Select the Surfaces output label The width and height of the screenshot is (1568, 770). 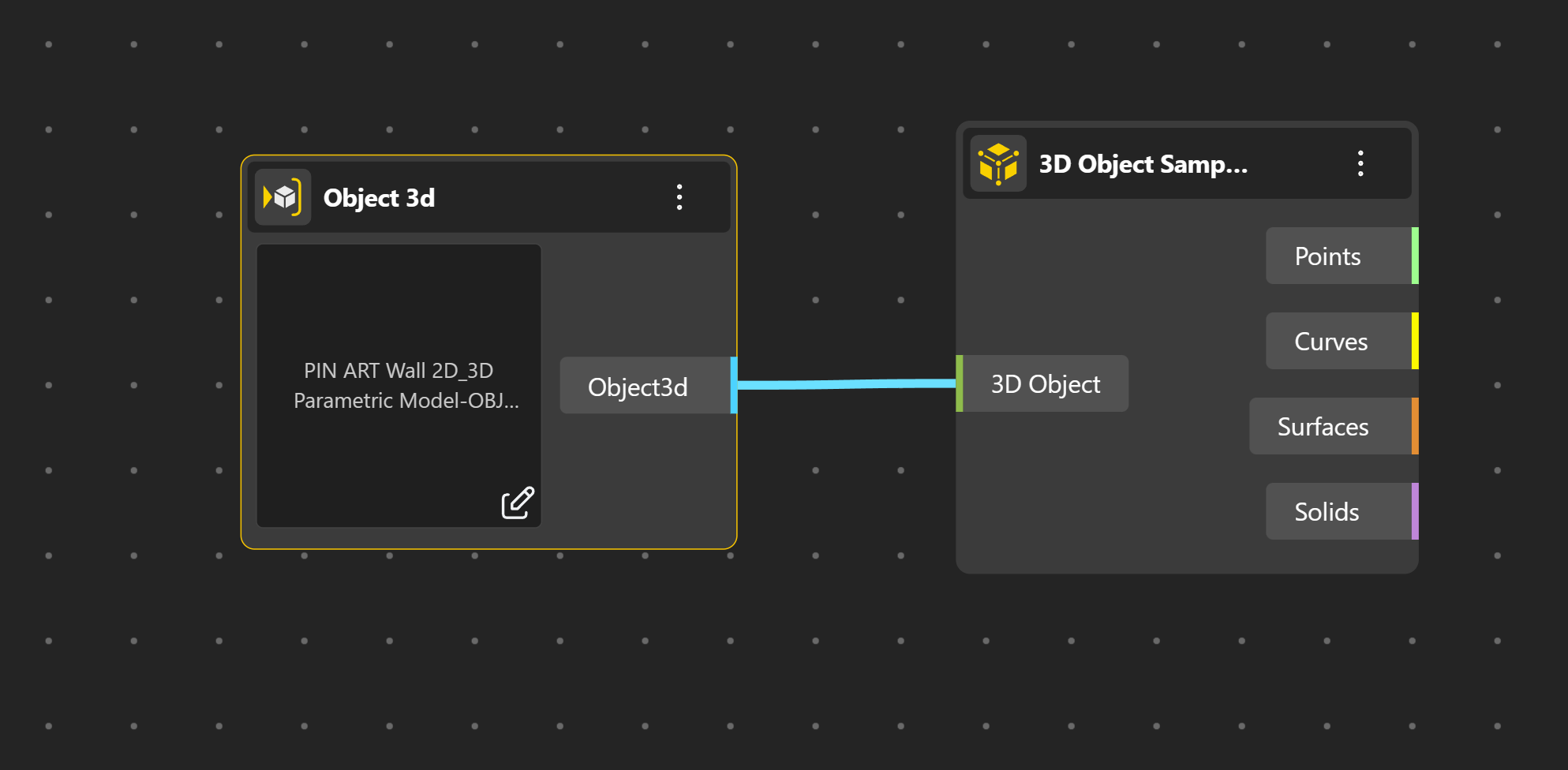1323,427
